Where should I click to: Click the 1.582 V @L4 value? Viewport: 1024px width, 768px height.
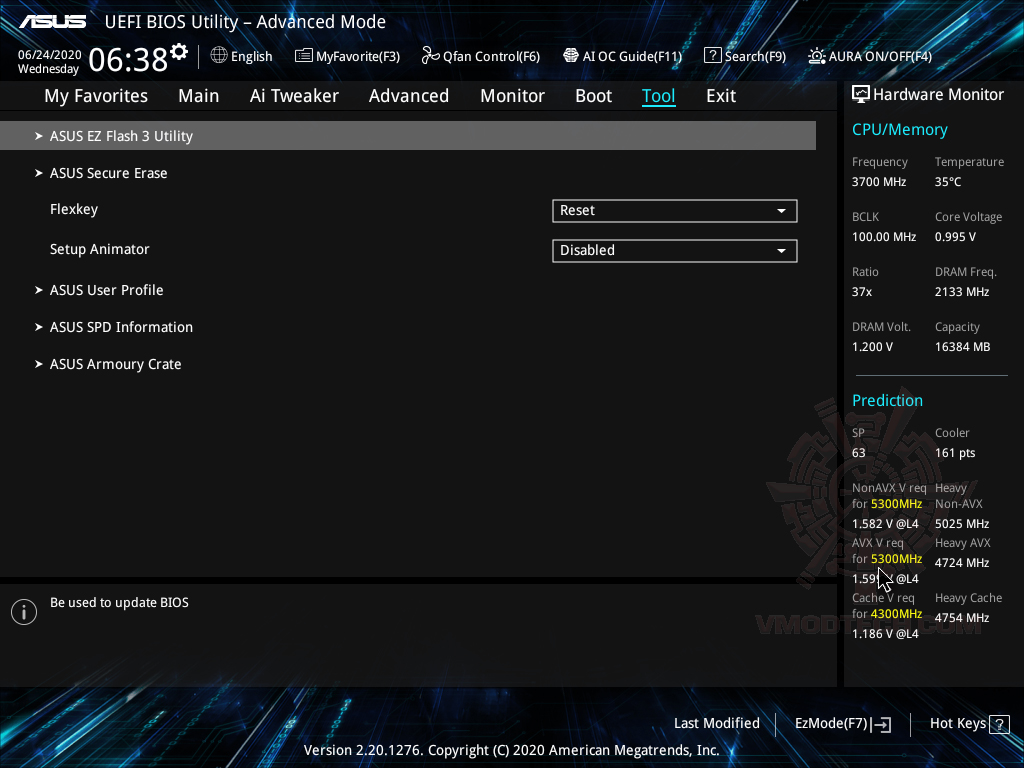pos(885,524)
